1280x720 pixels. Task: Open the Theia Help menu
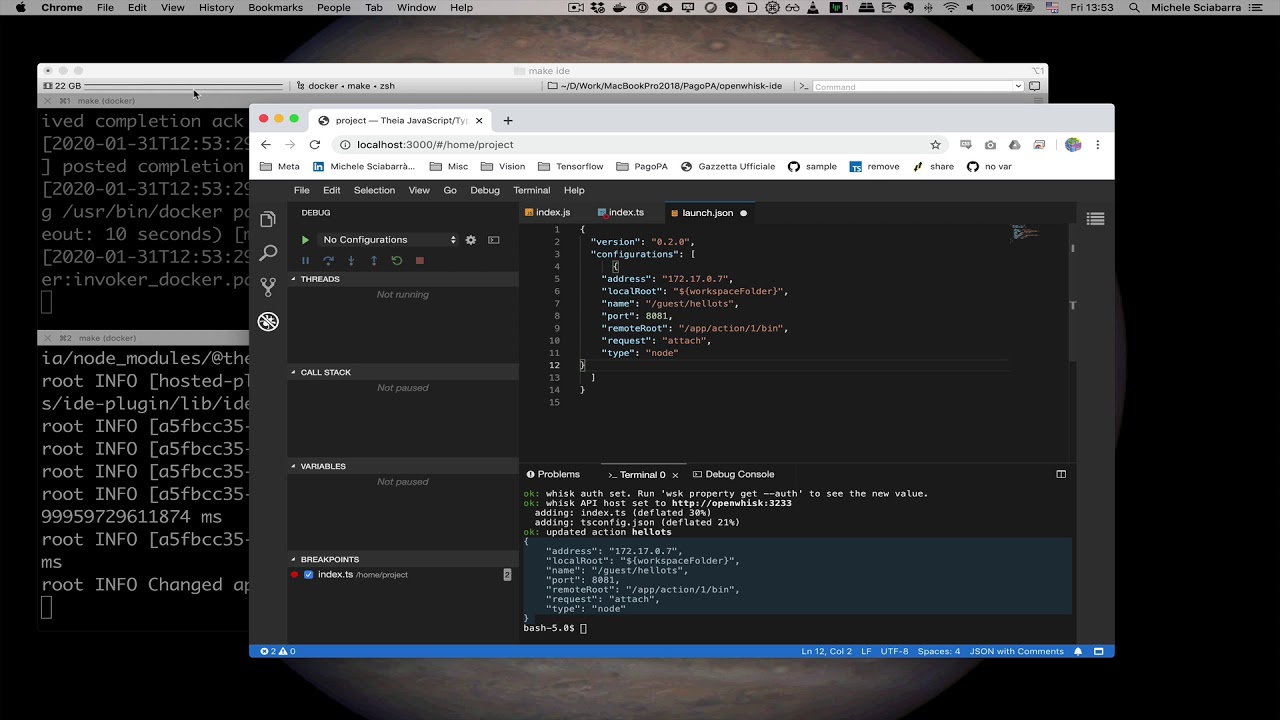pos(574,190)
